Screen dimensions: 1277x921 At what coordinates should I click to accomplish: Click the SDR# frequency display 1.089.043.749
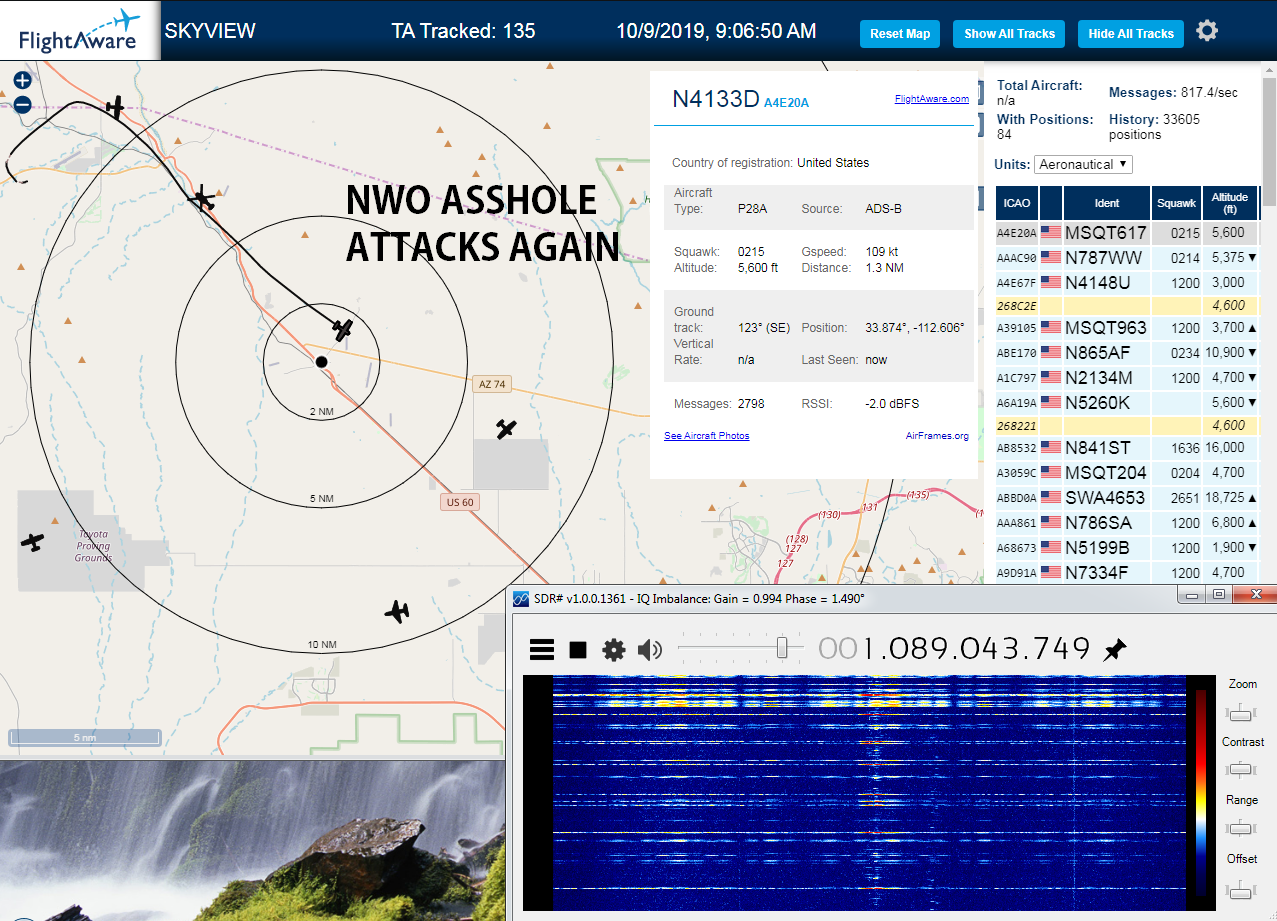coord(954,649)
